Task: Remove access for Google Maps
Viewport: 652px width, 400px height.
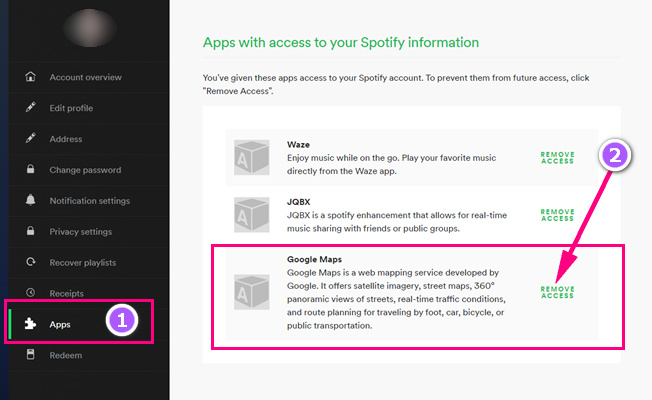Action: 557,292
